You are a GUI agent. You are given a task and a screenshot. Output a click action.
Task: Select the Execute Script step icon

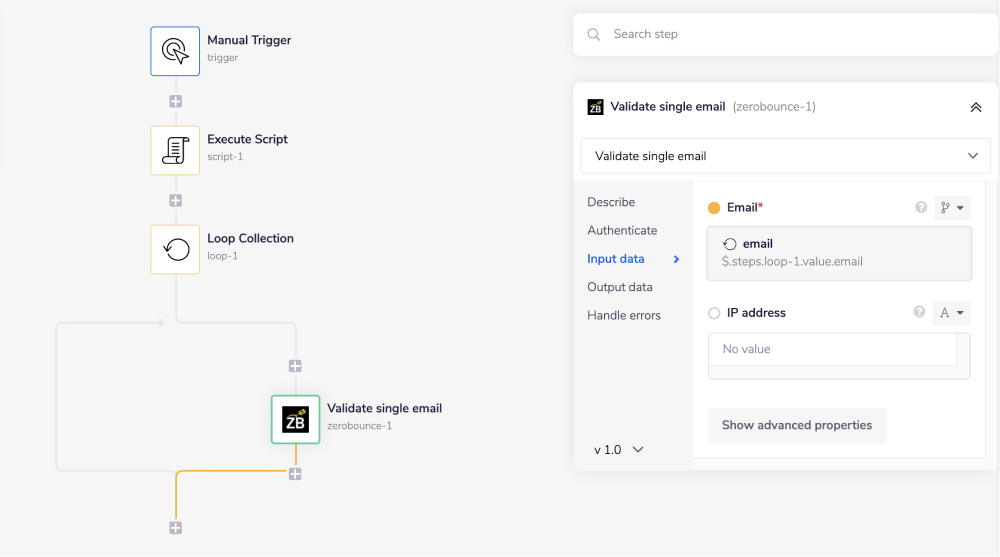click(175, 150)
